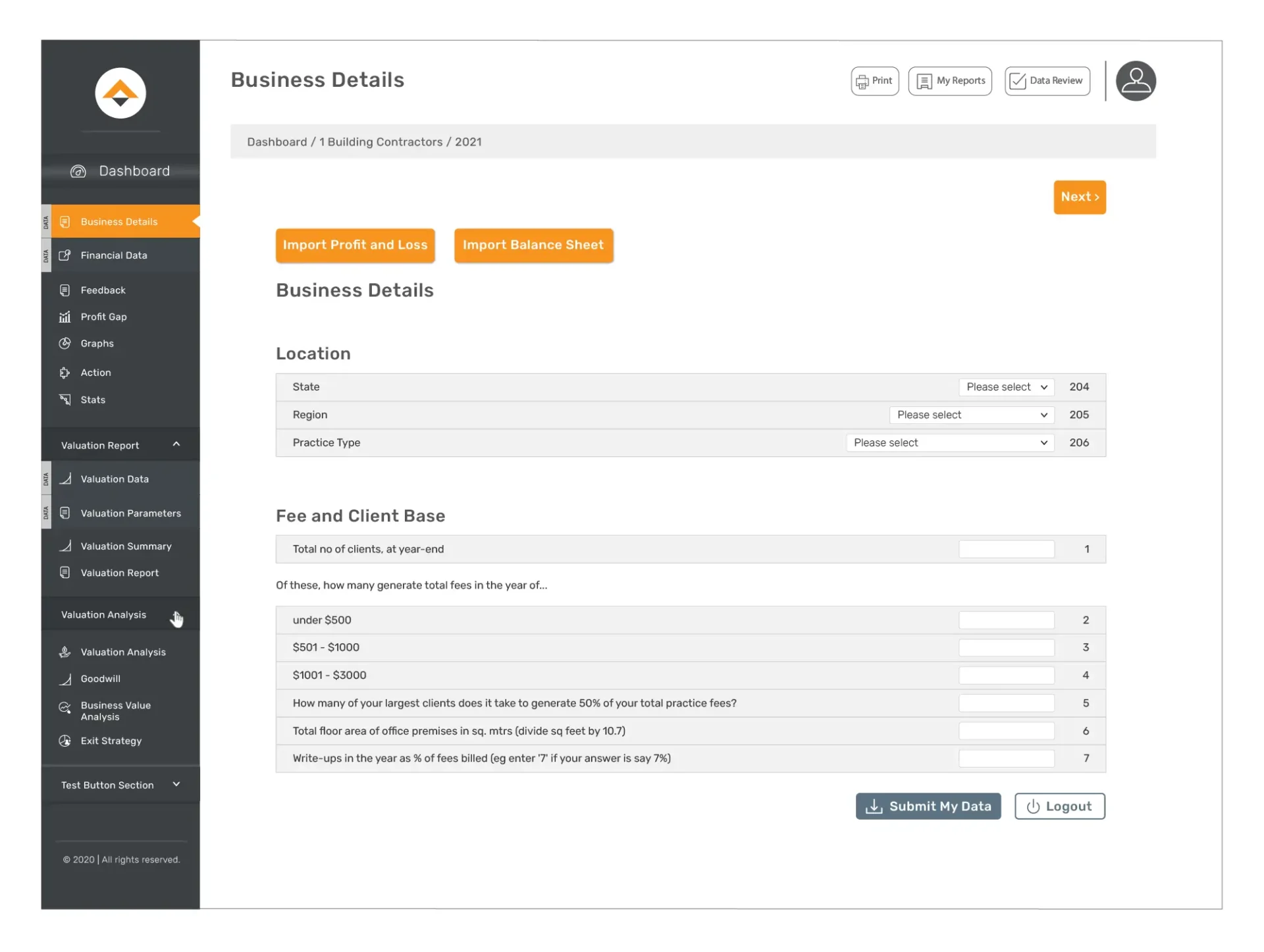Viewport: 1264px width, 952px height.
Task: Click the Import Profit and Loss button
Action: 355,245
